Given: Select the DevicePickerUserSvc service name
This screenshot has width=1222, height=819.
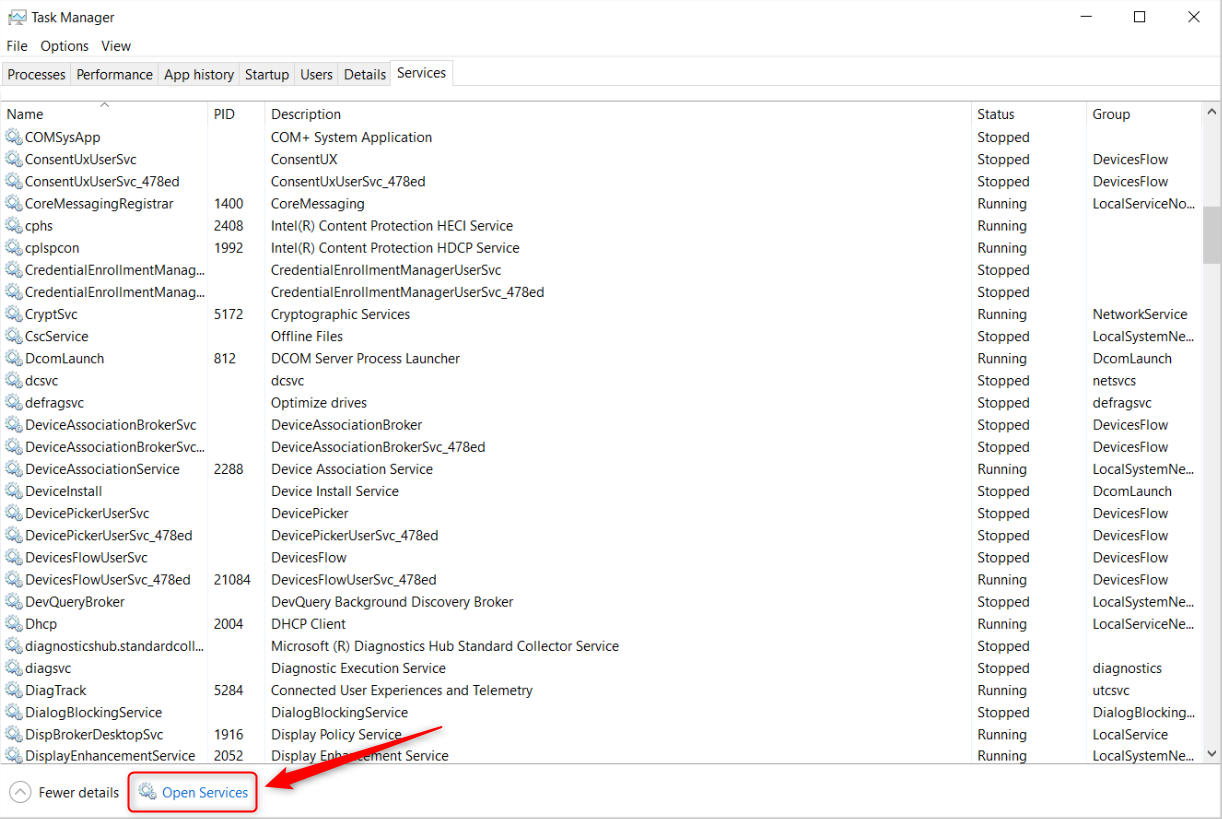Looking at the screenshot, I should (87, 513).
